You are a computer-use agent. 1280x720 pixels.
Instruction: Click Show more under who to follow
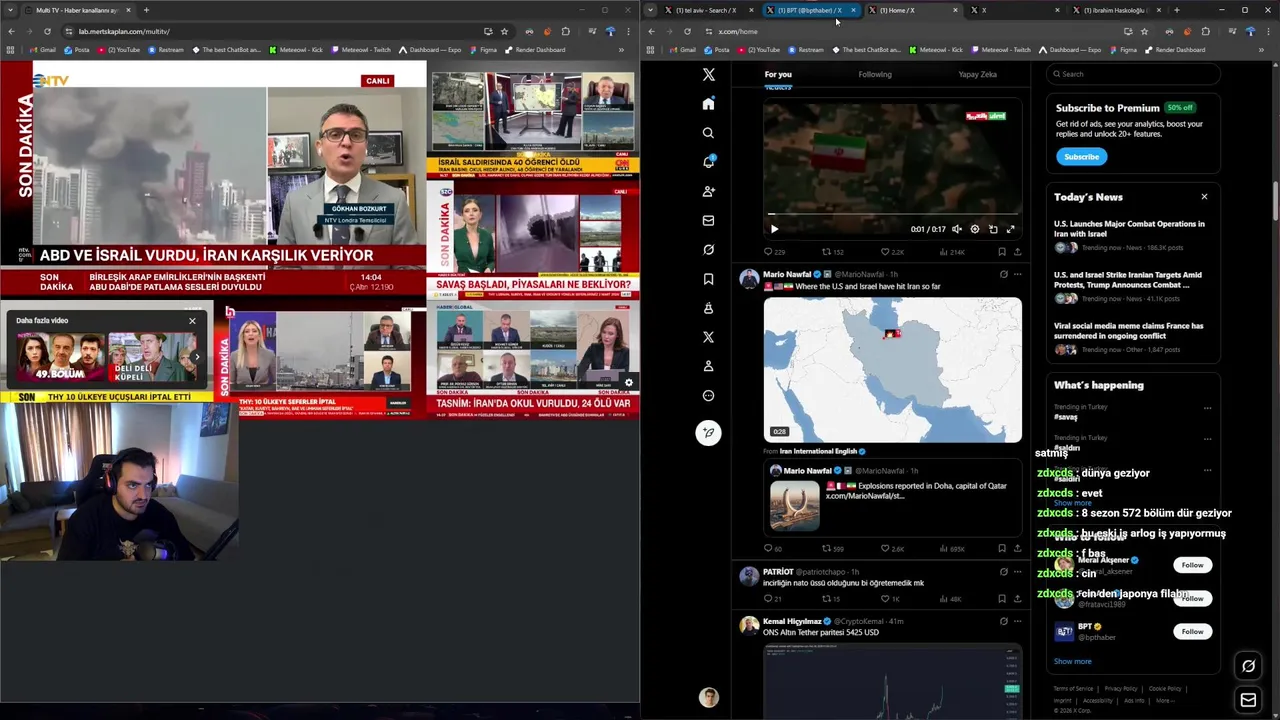coord(1072,661)
